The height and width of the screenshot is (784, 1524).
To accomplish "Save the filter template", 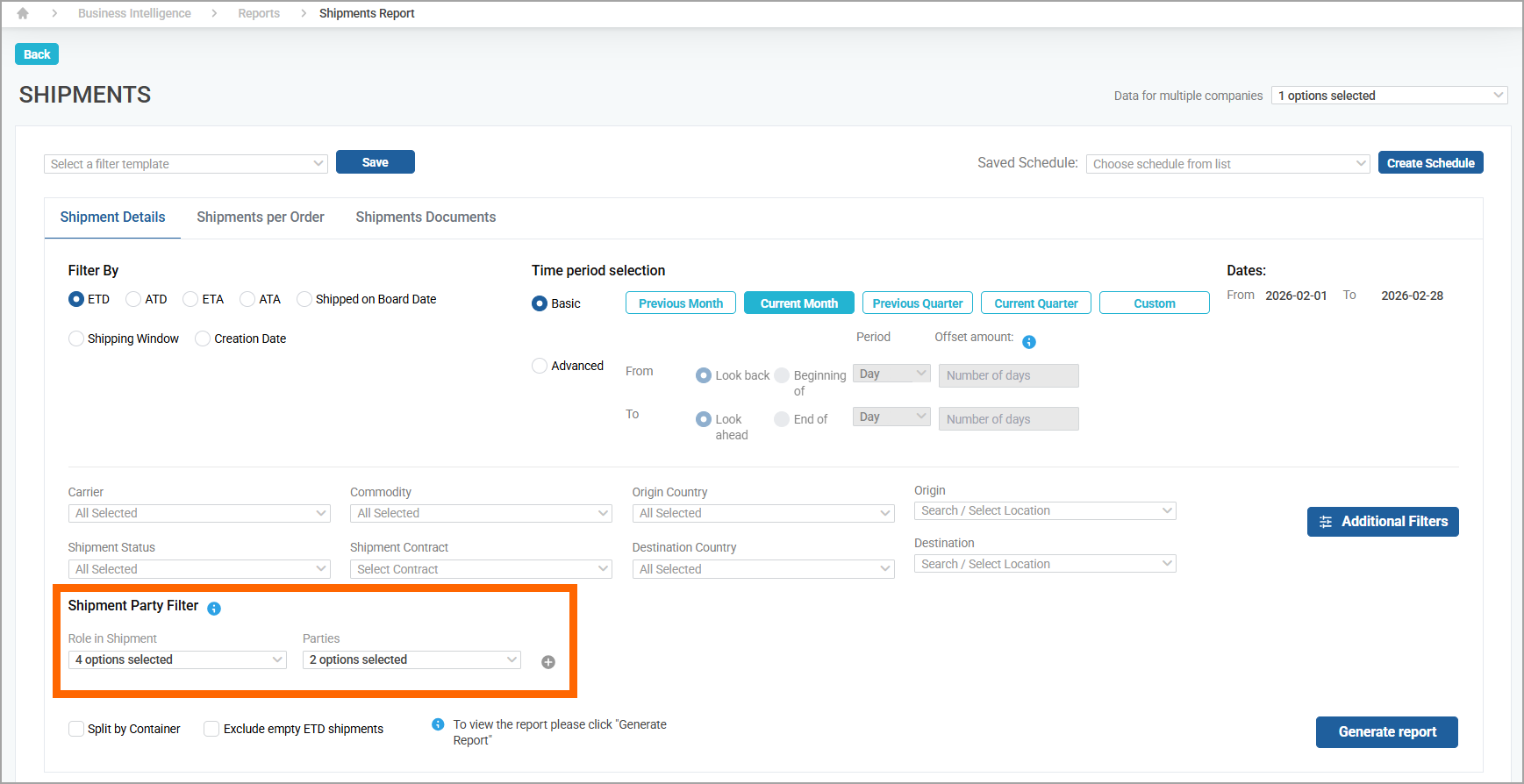I will [x=376, y=162].
